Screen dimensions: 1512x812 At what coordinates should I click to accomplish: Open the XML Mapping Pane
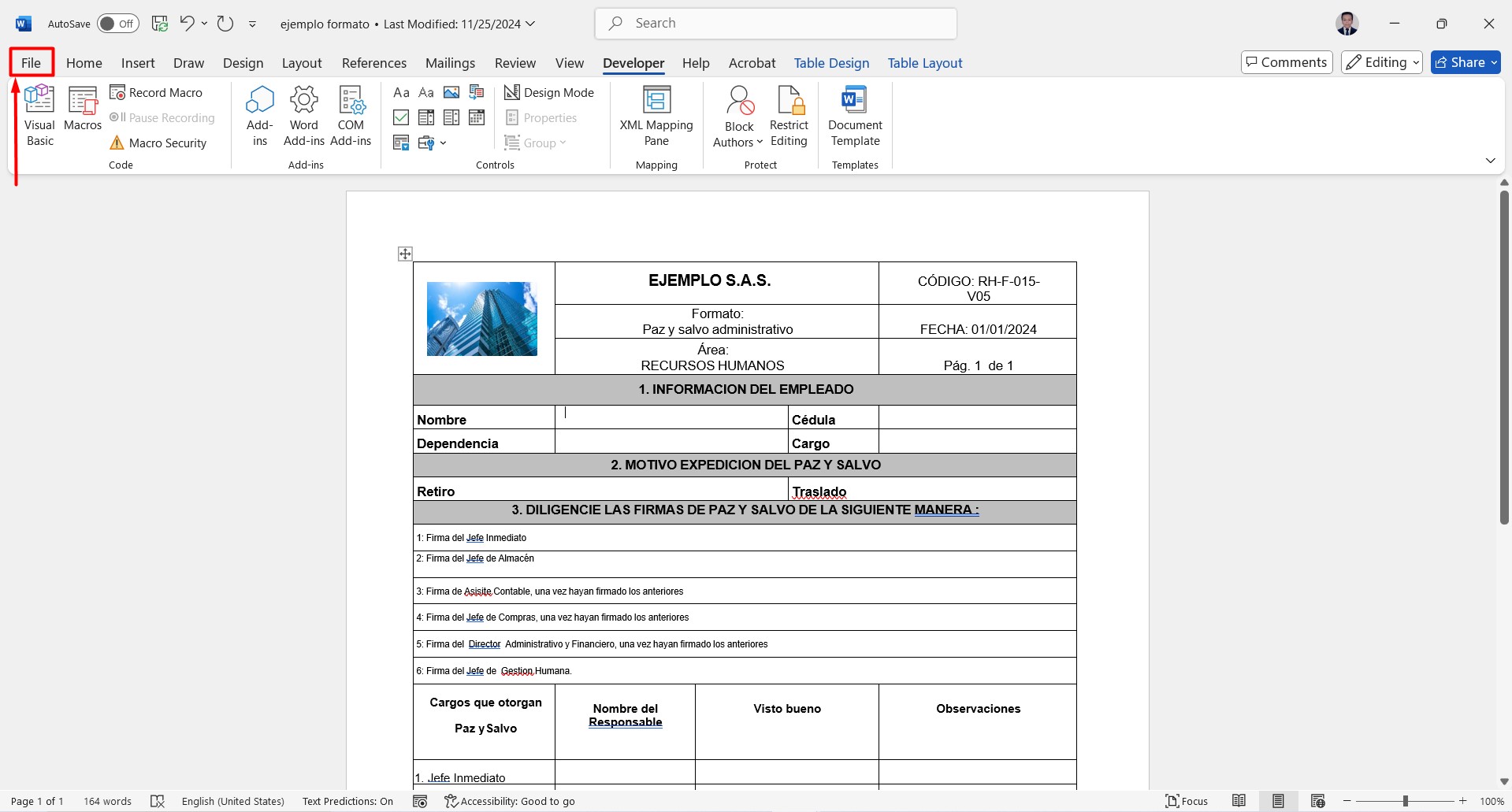click(x=656, y=116)
